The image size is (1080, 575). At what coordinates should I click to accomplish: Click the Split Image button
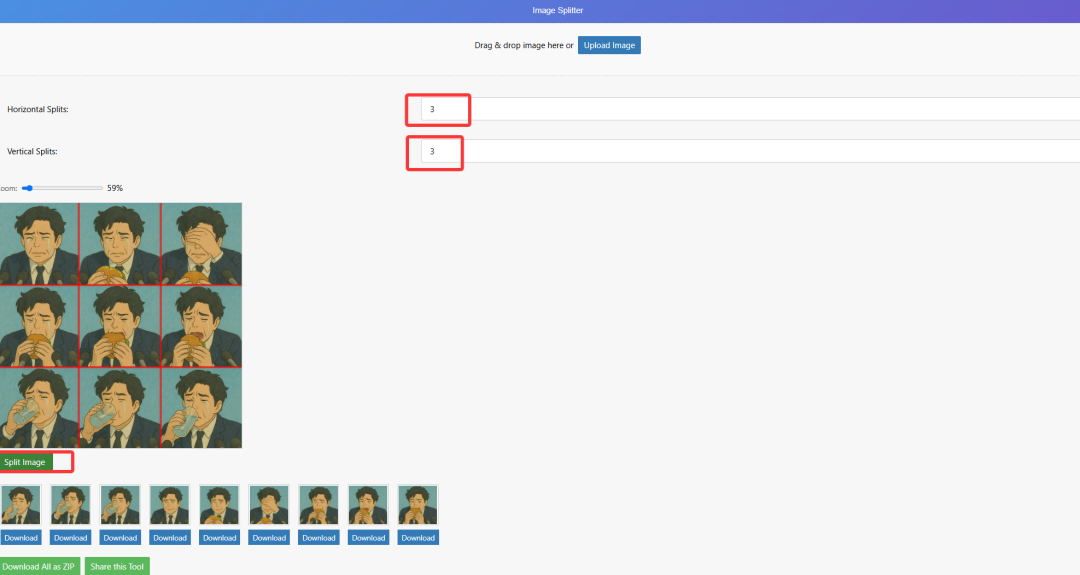[x=26, y=462]
